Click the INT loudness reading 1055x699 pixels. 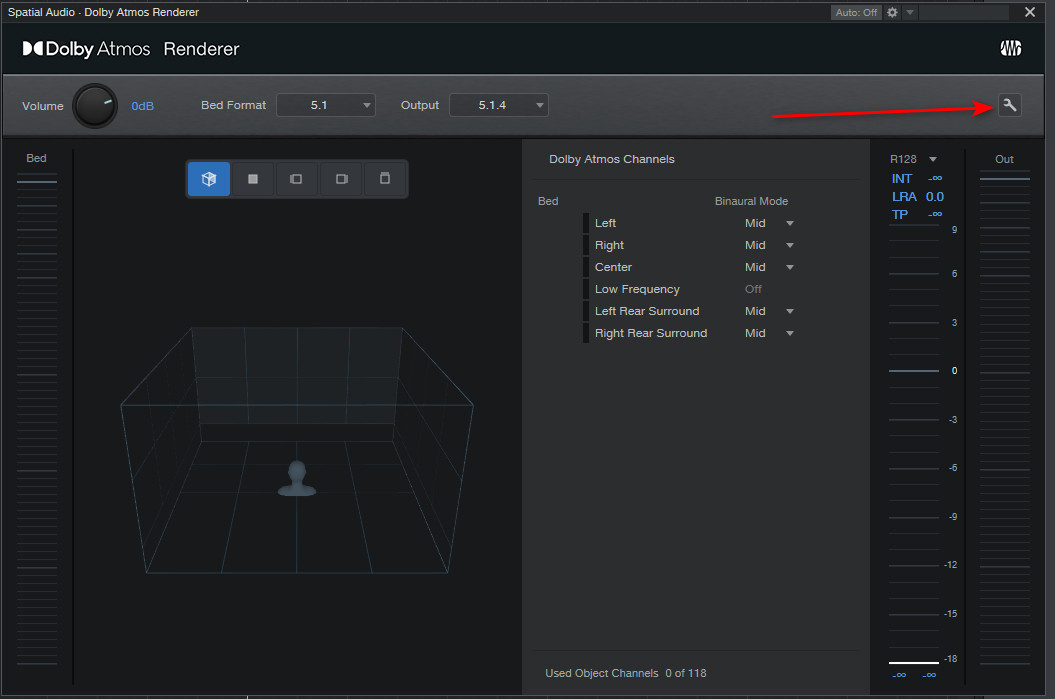tap(916, 178)
